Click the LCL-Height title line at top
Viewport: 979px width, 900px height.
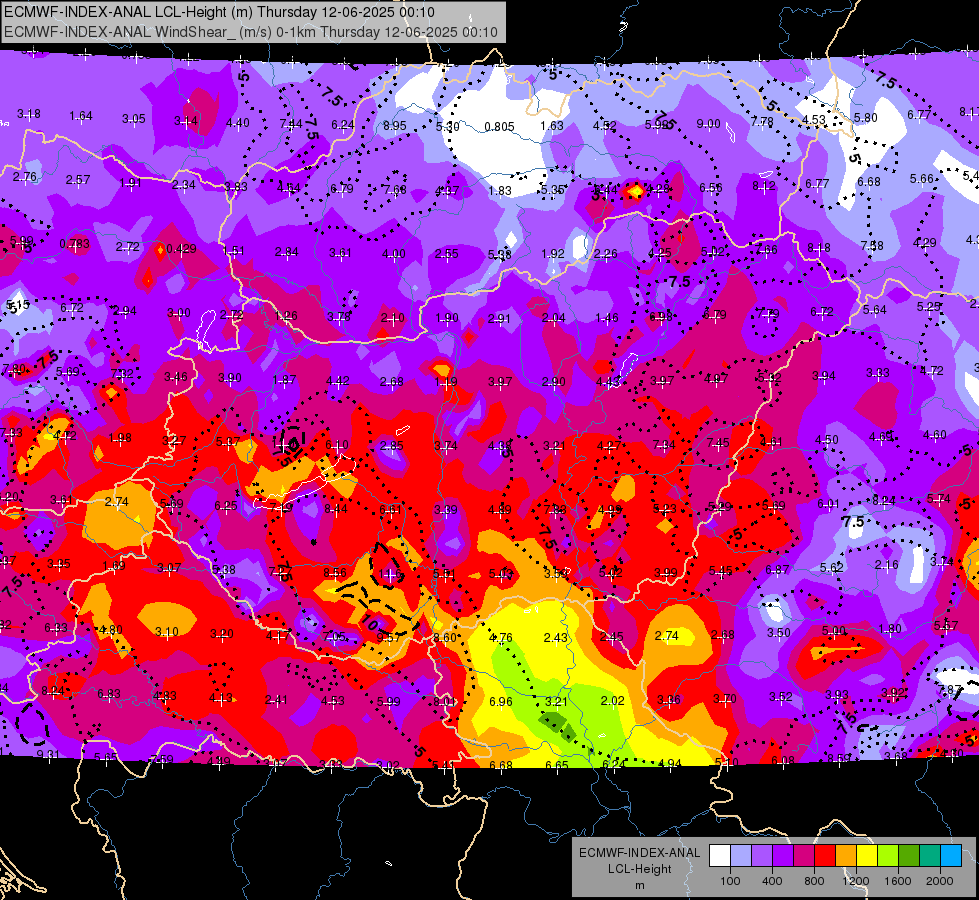(219, 12)
